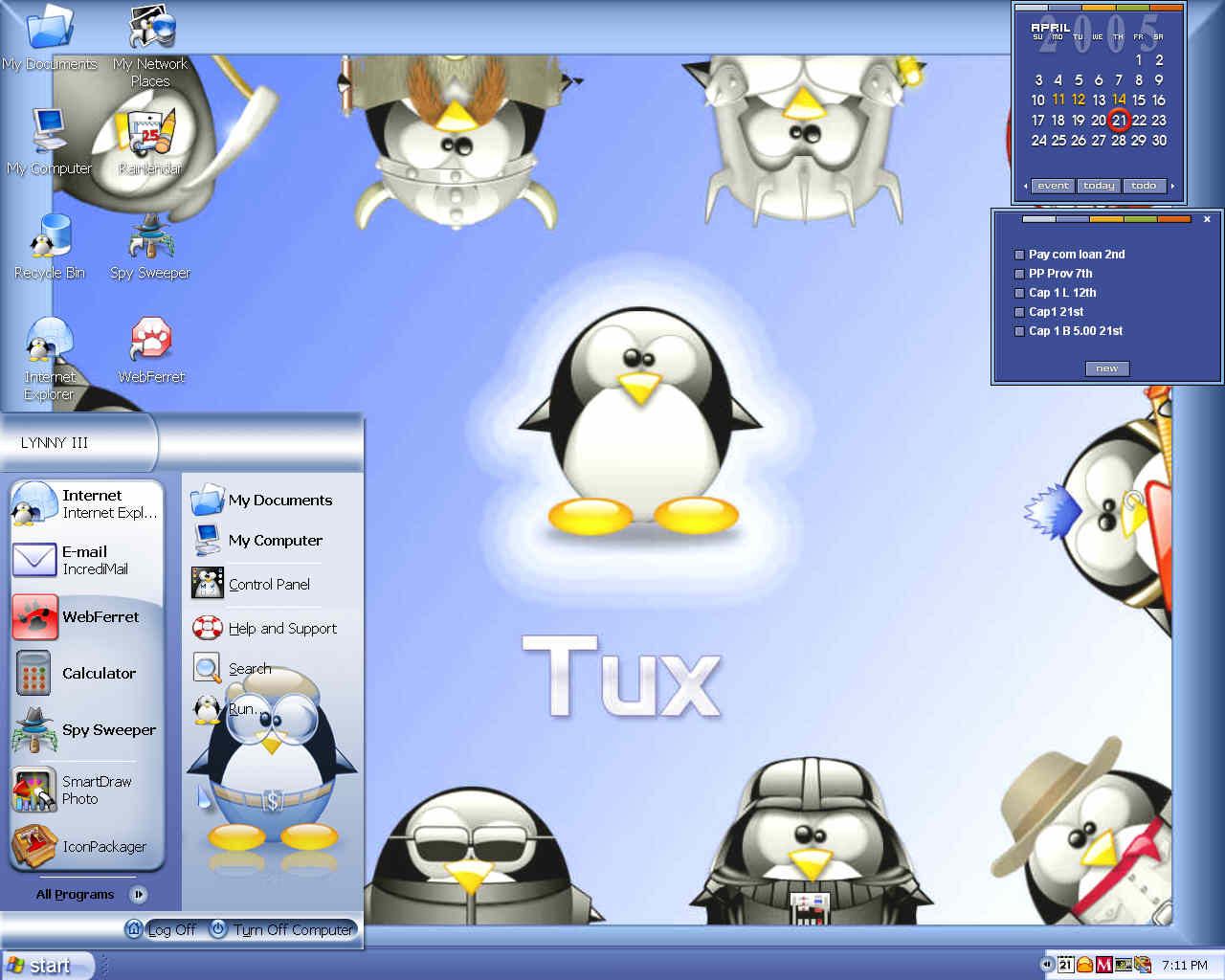Open My Computer from Start menu right pane

pos(257,540)
